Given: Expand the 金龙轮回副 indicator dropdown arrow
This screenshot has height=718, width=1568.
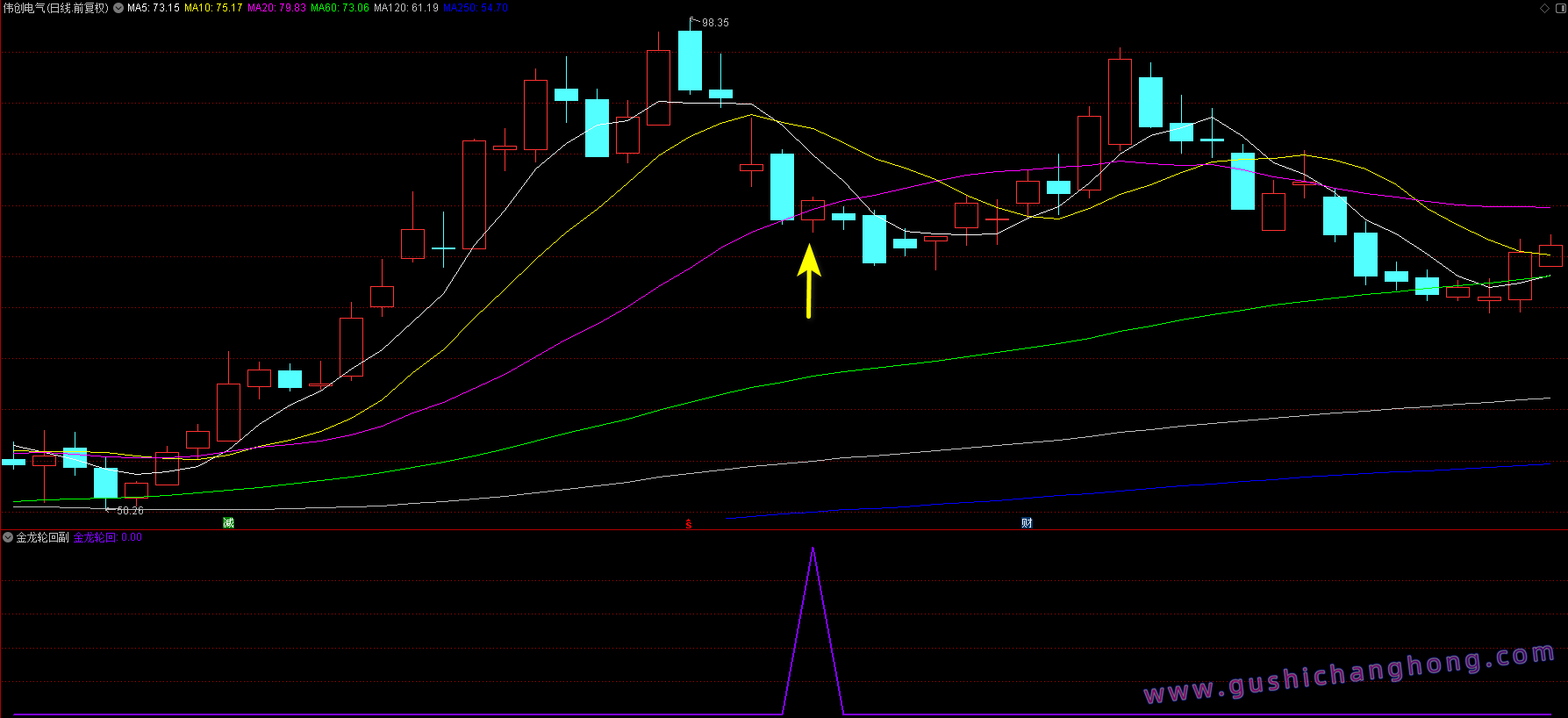Looking at the screenshot, I should tap(8, 537).
